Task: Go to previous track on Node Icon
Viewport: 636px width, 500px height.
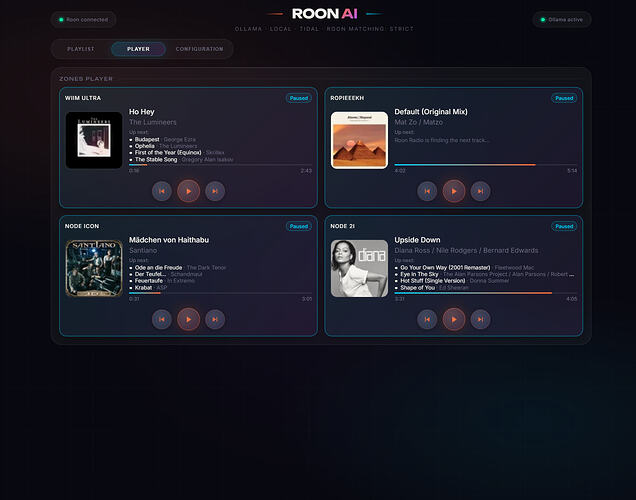Action: pos(162,320)
